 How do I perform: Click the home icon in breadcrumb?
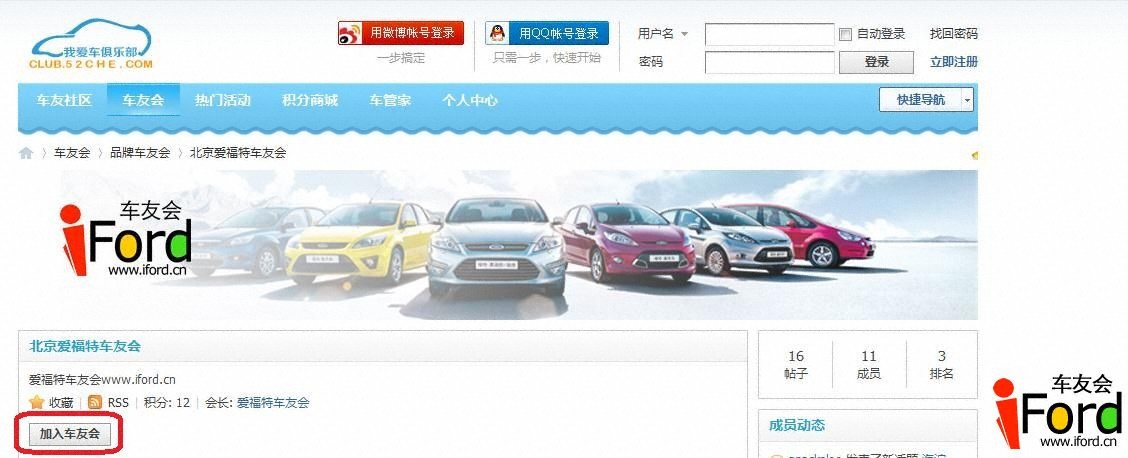[26, 152]
